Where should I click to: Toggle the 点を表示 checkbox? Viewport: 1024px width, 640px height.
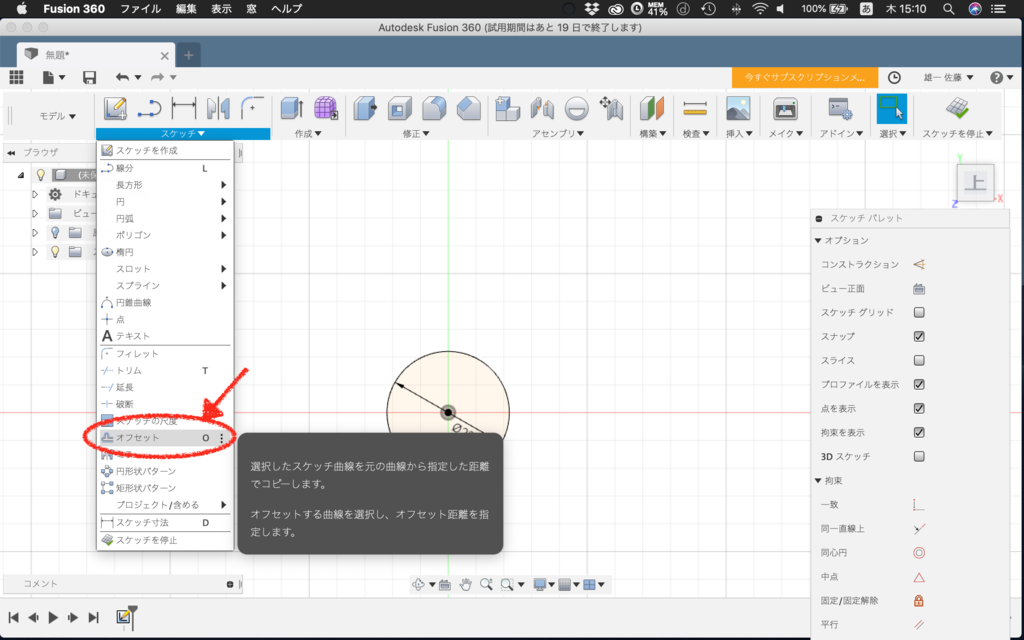point(919,408)
